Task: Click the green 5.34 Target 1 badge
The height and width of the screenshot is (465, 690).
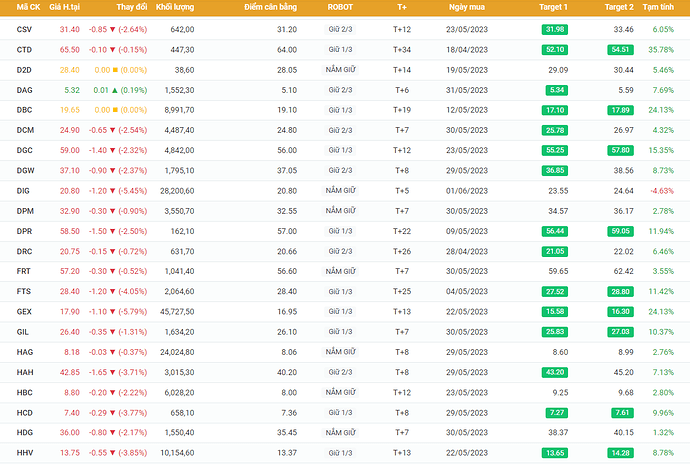Action: pyautogui.click(x=557, y=90)
